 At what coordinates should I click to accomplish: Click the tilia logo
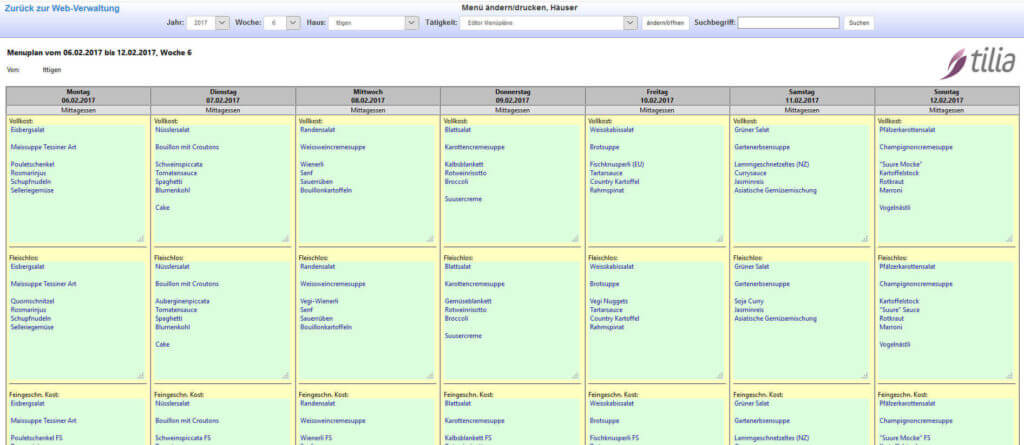[982, 63]
